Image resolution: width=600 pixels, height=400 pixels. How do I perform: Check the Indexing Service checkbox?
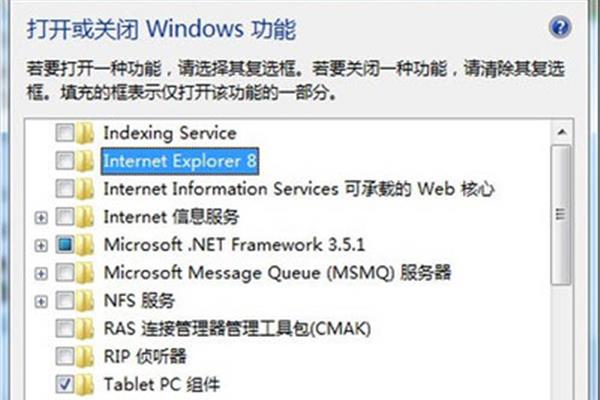[65, 133]
